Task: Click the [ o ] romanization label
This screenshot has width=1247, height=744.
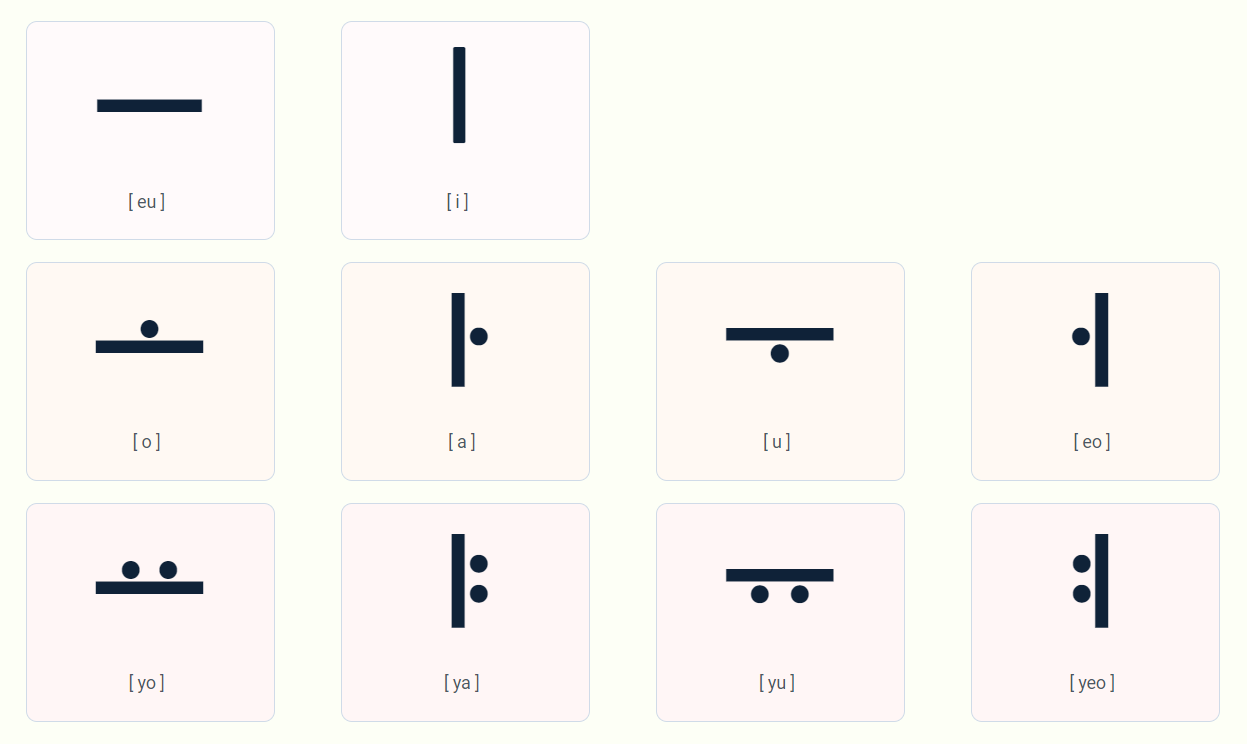Action: pos(147,442)
